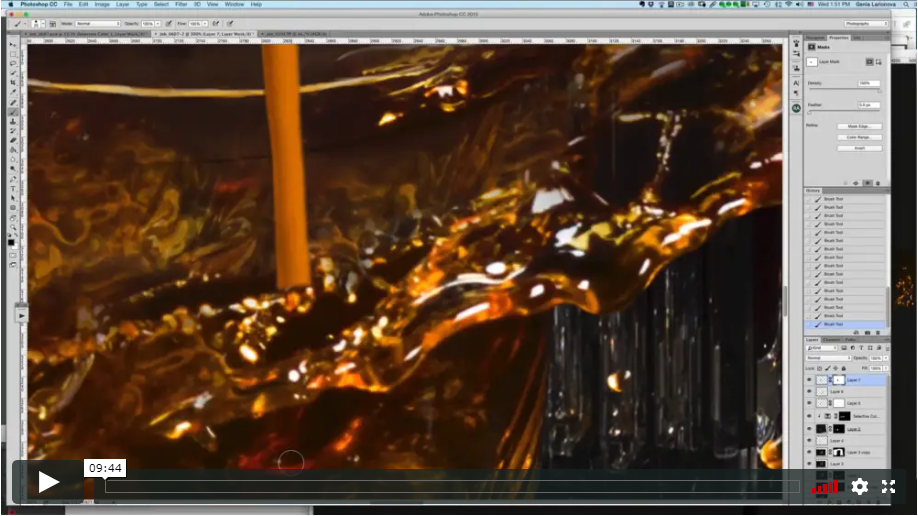
Task: Adjust the Density slider handle
Action: [879, 91]
